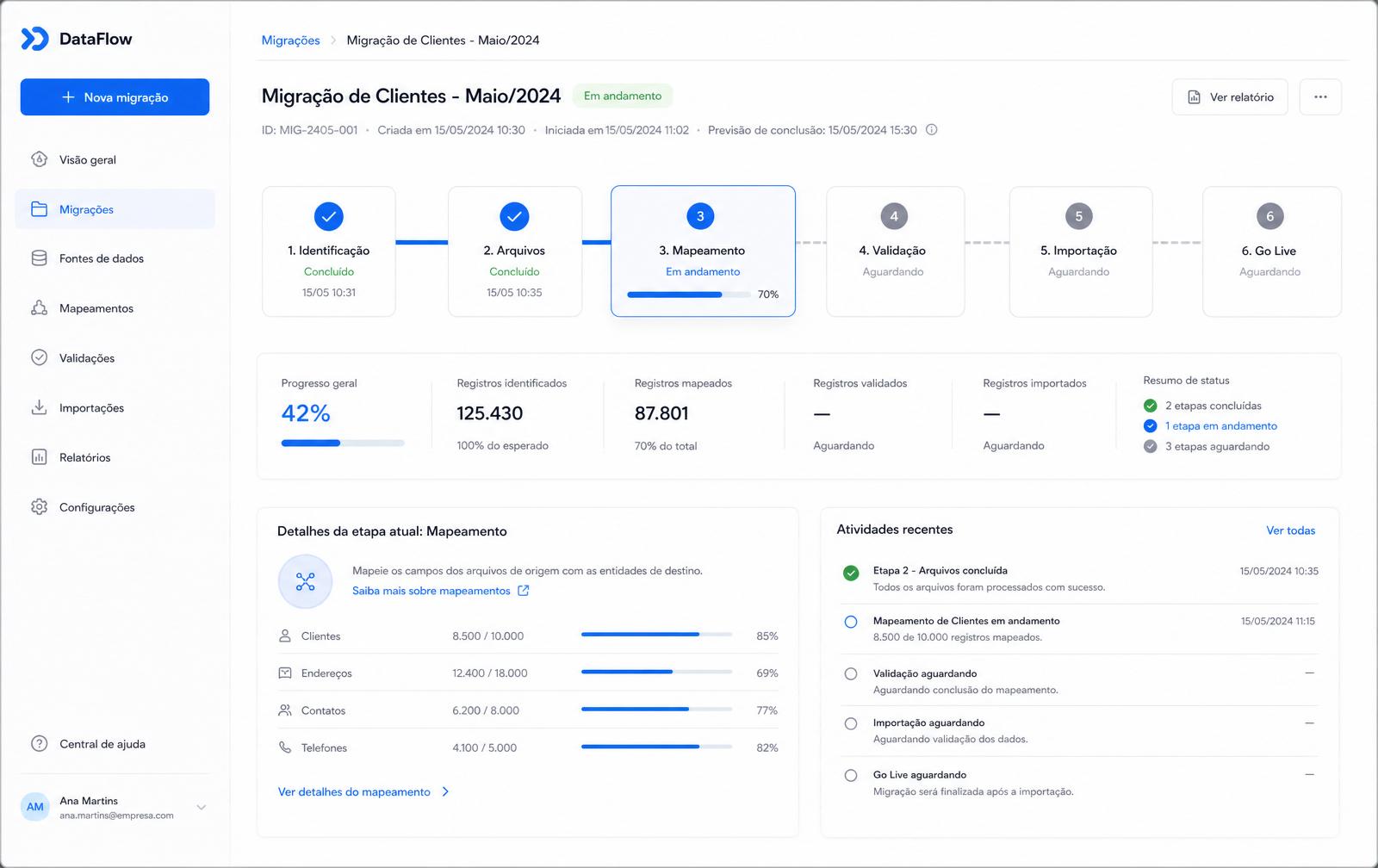Viewport: 1378px width, 868px height.
Task: Click circle beside Validação aguardando
Action: [x=851, y=674]
